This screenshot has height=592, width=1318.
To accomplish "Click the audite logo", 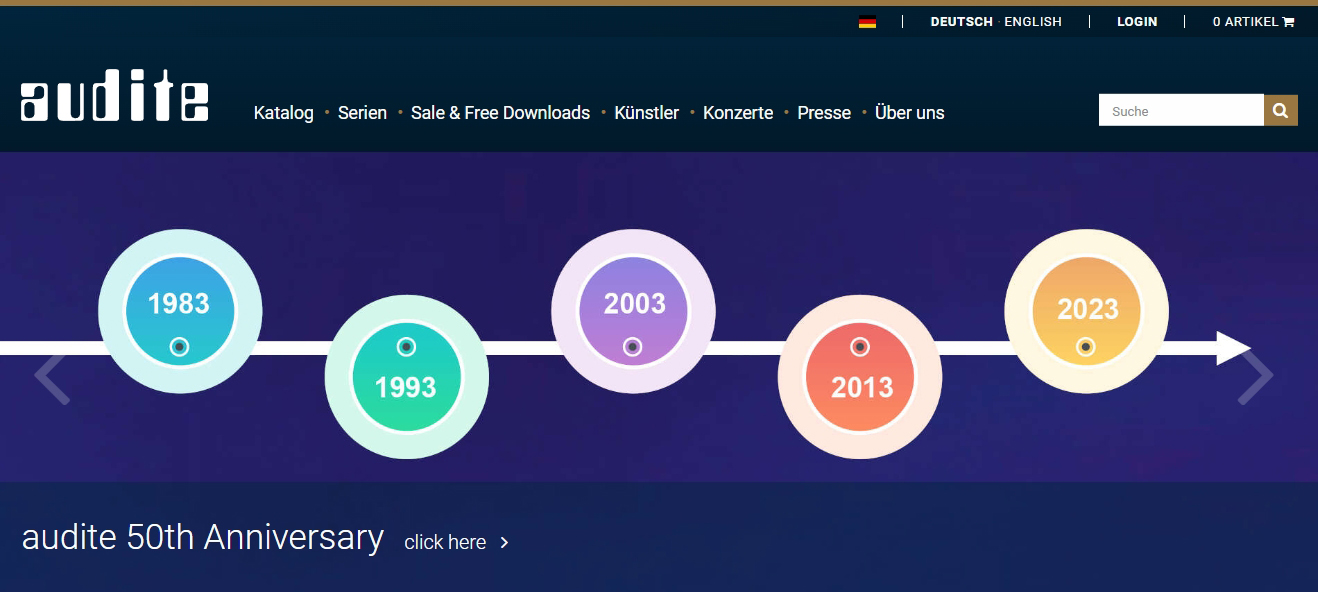I will click(x=114, y=100).
